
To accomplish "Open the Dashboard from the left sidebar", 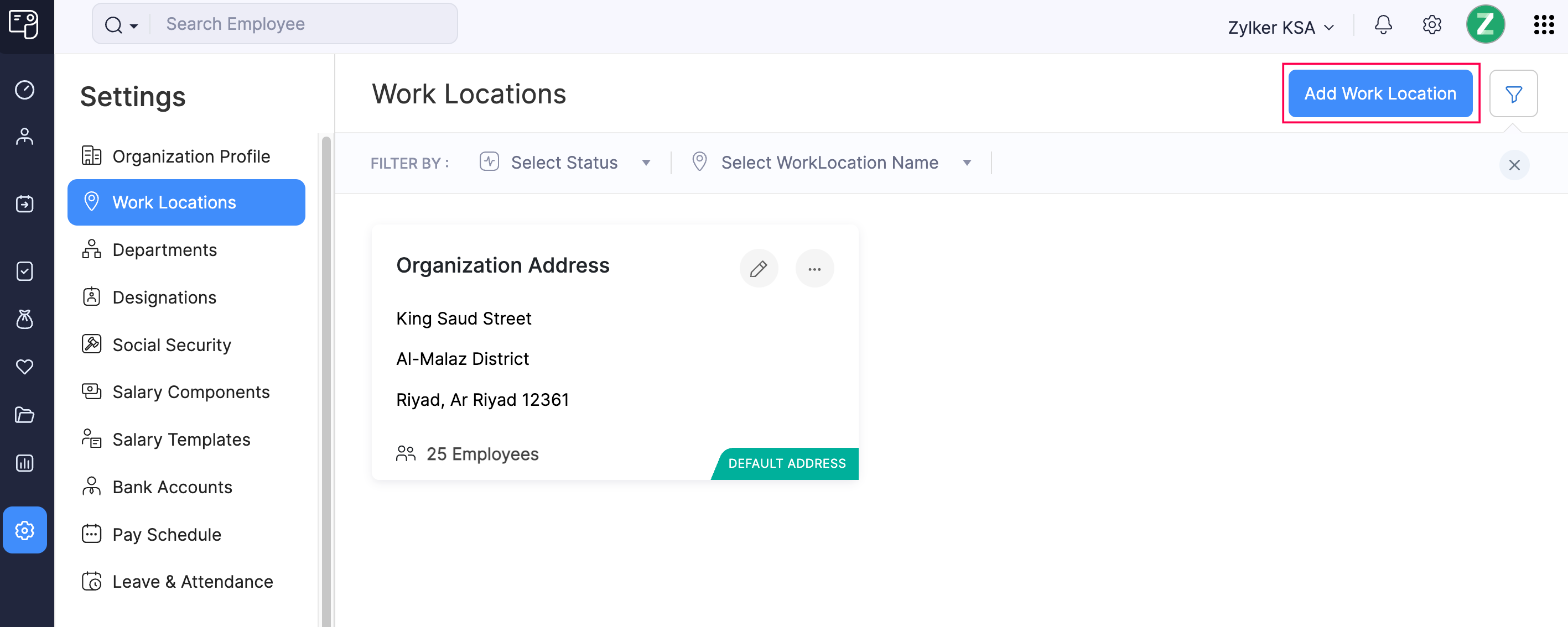I will click(24, 90).
